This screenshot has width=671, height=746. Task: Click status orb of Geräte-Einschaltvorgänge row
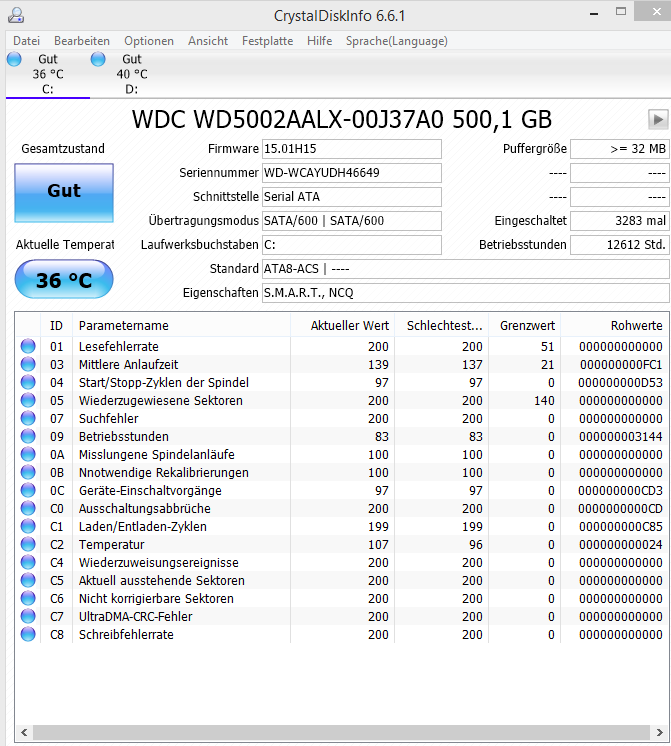tap(28, 490)
